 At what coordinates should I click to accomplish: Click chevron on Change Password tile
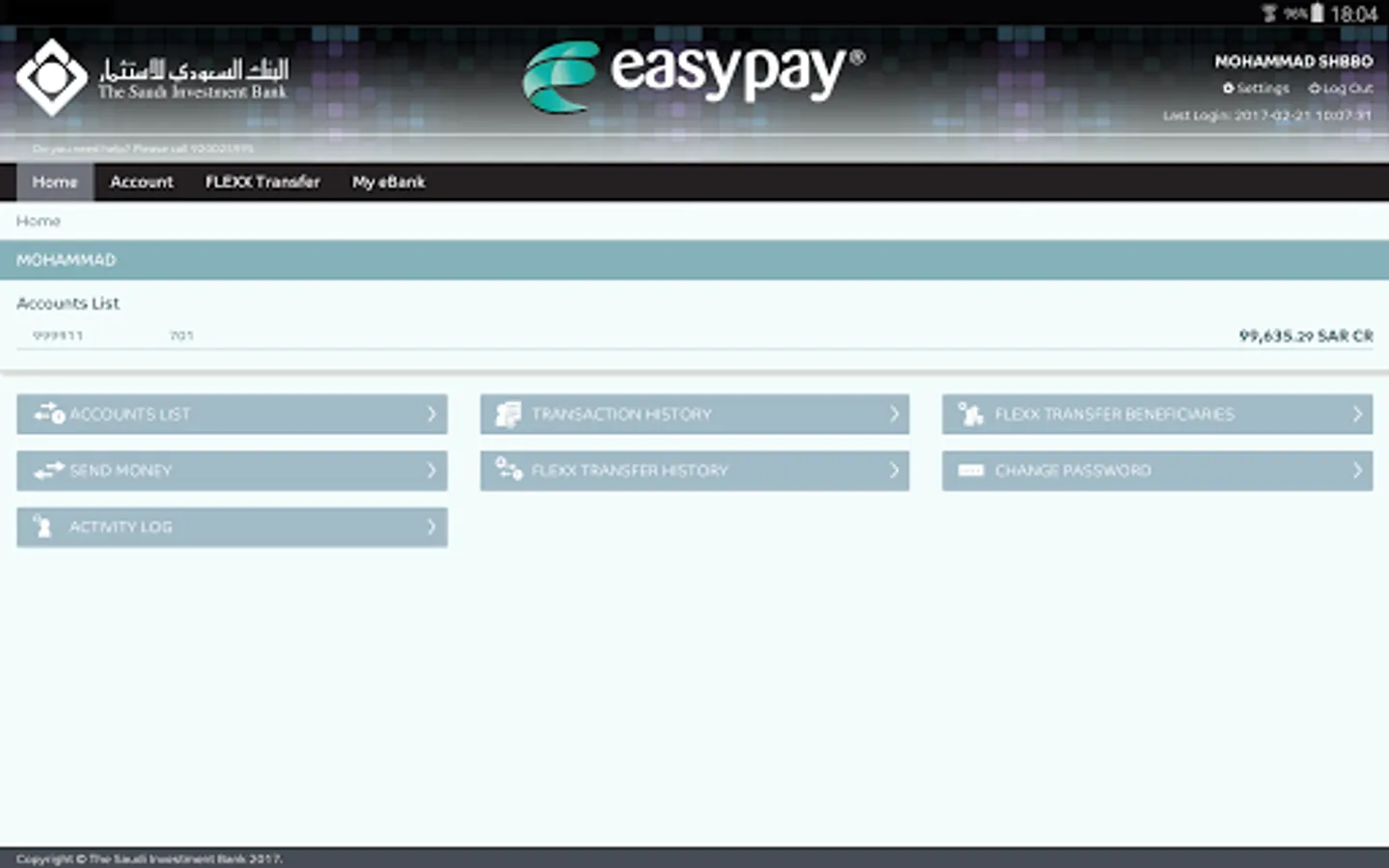point(1357,471)
